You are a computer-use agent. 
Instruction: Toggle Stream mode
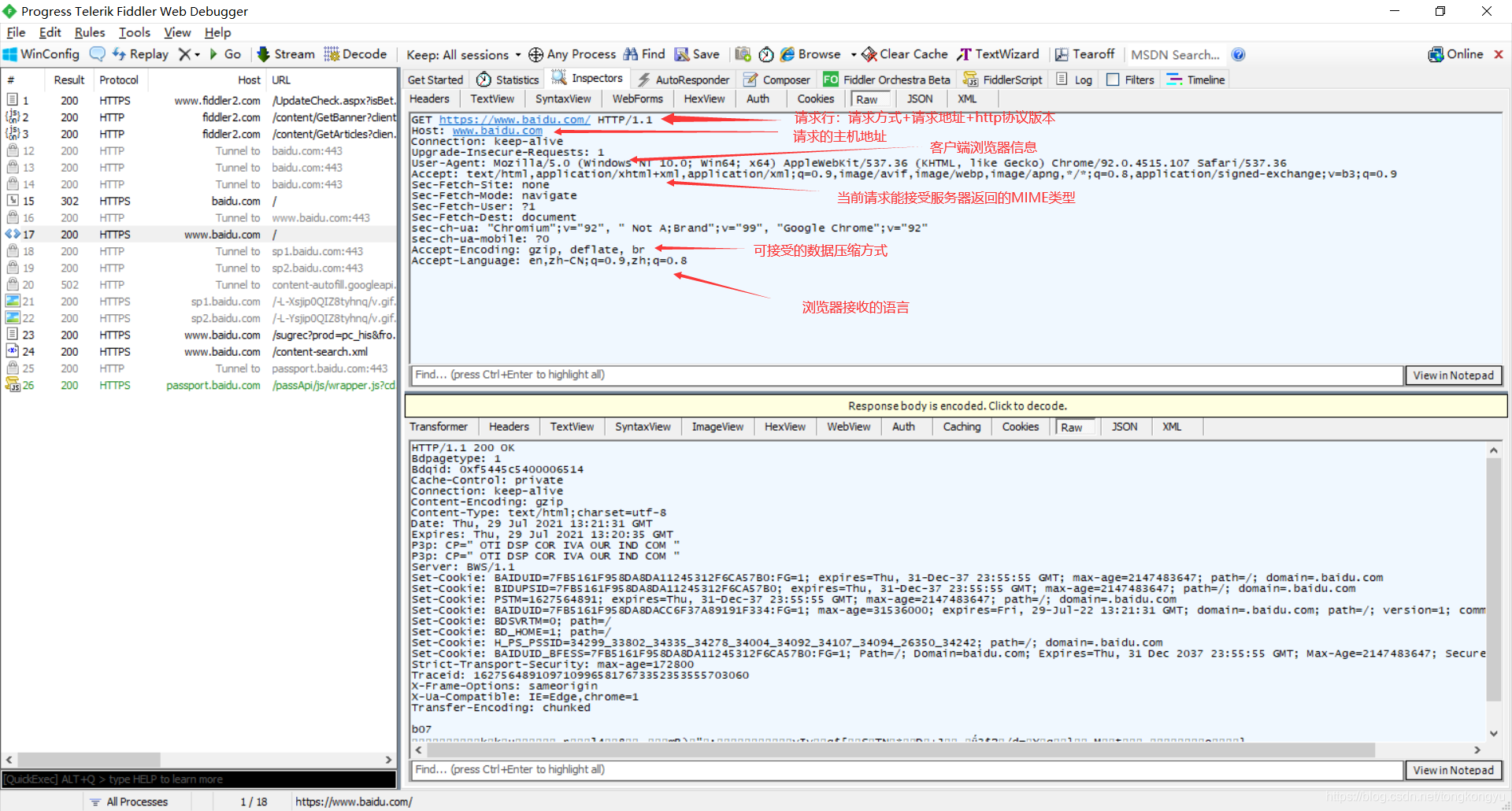[x=285, y=54]
